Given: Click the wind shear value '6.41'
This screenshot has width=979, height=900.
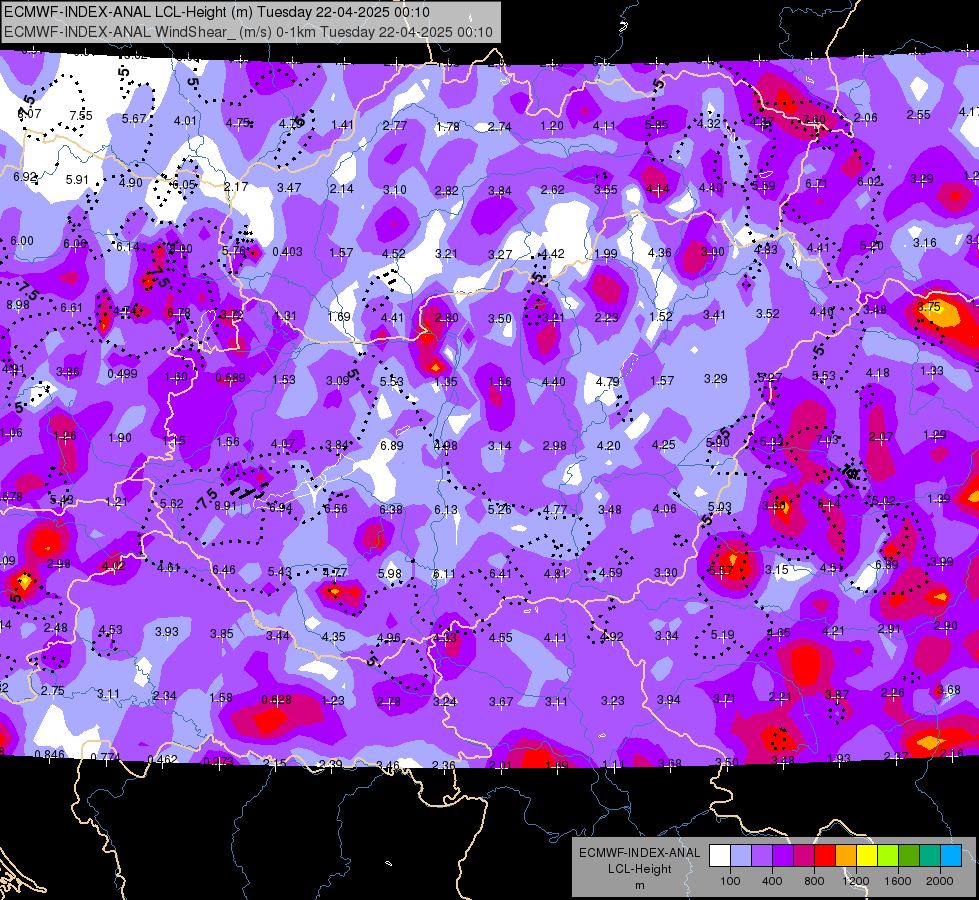Looking at the screenshot, I should (x=500, y=574).
